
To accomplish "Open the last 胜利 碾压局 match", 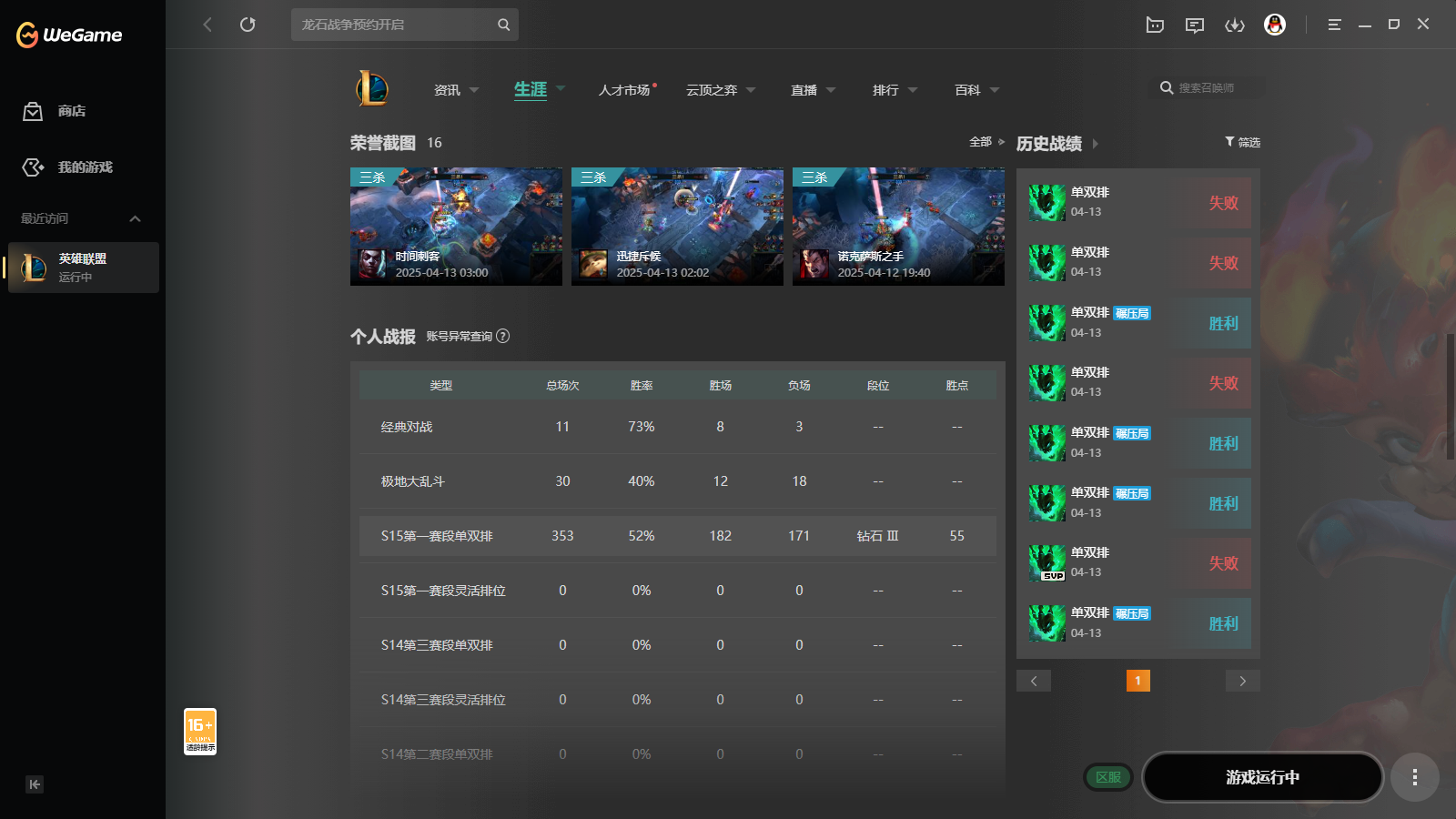I will [x=1137, y=623].
